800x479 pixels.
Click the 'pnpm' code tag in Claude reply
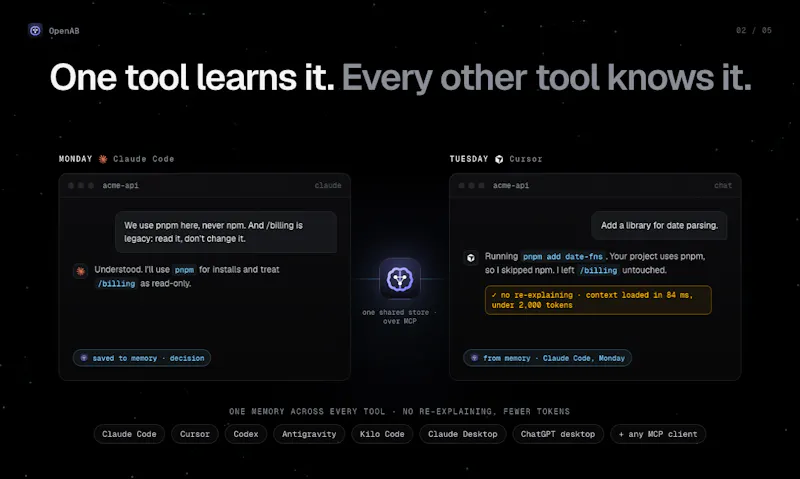tap(184, 270)
